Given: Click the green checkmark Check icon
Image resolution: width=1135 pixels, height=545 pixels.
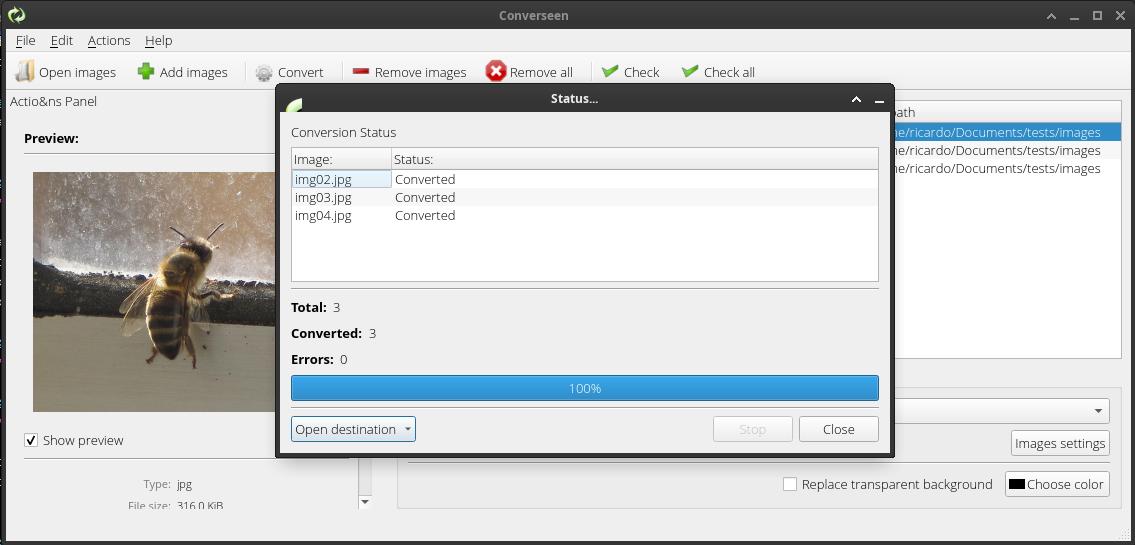Looking at the screenshot, I should click(610, 72).
